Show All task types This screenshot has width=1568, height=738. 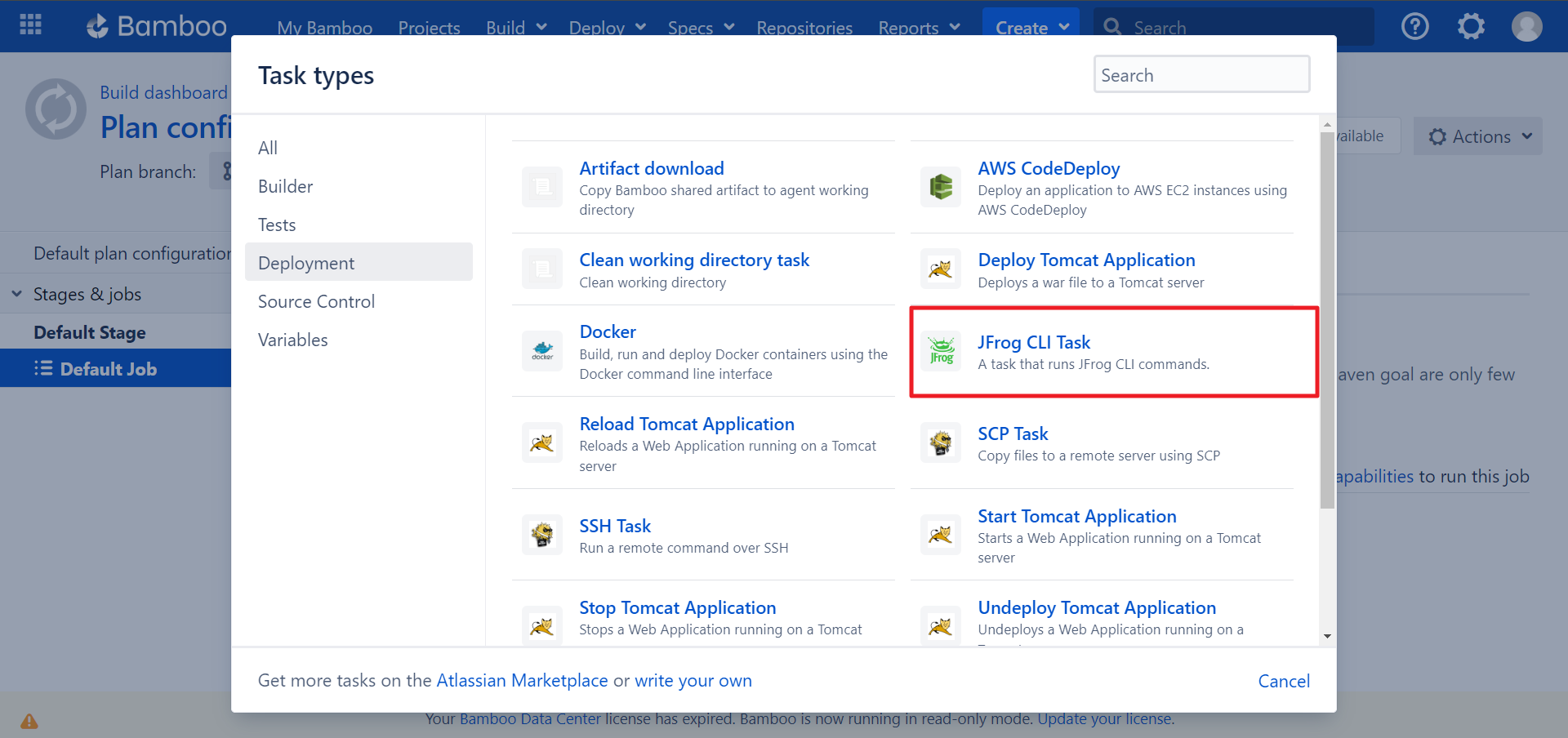(x=359, y=148)
